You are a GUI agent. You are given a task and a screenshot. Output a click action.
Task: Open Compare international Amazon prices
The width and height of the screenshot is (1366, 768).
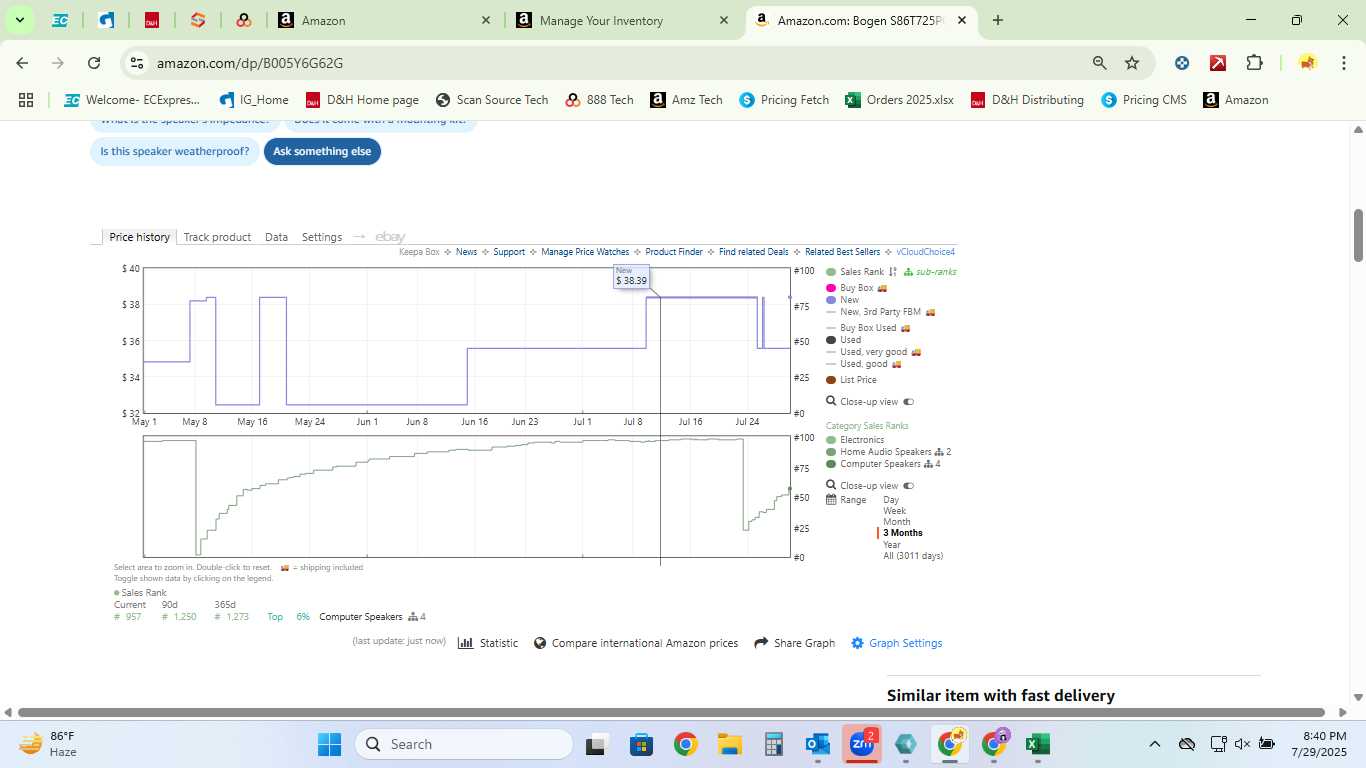pos(636,643)
